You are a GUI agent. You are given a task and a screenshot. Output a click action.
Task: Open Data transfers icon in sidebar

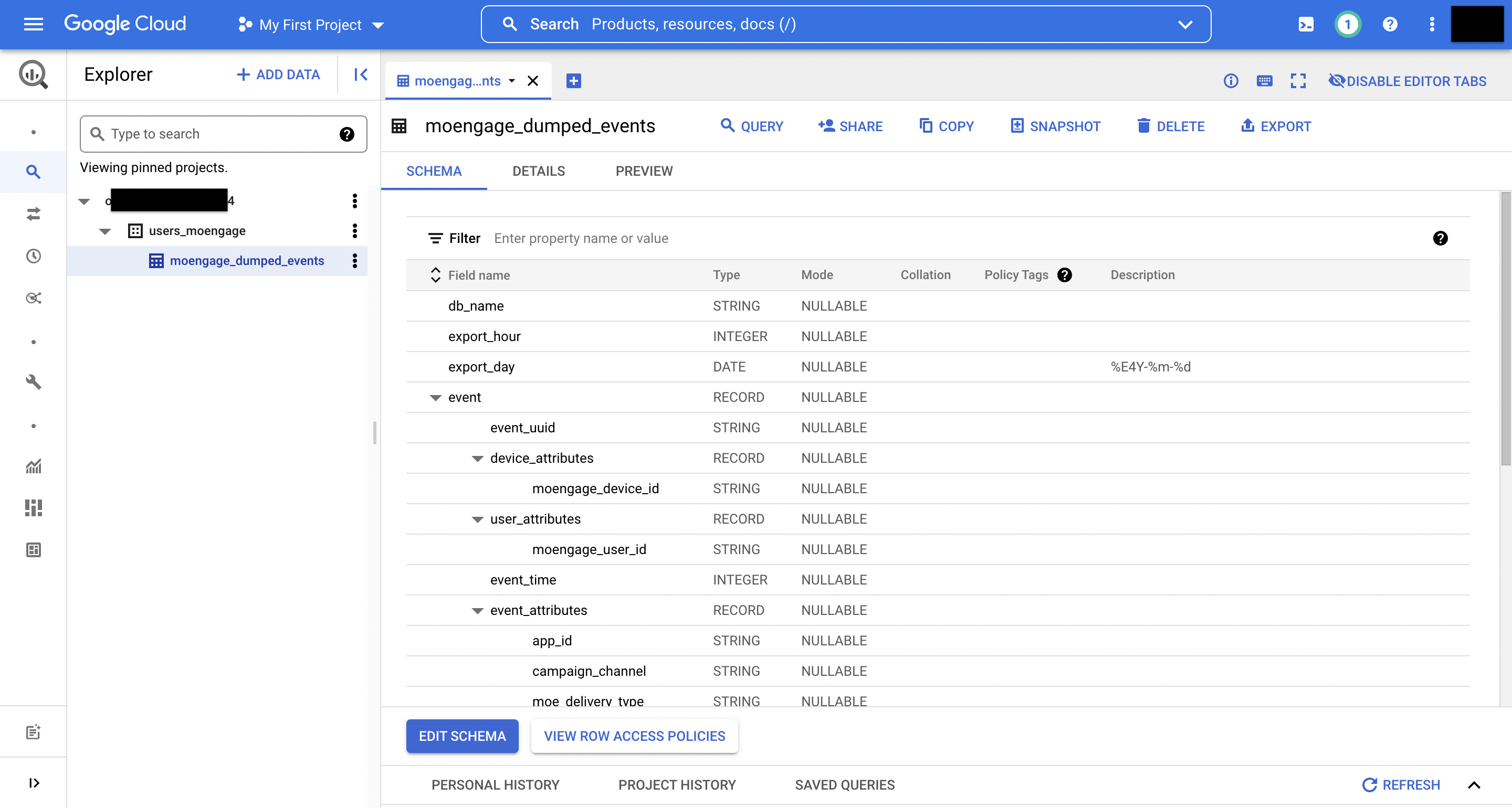tap(34, 214)
